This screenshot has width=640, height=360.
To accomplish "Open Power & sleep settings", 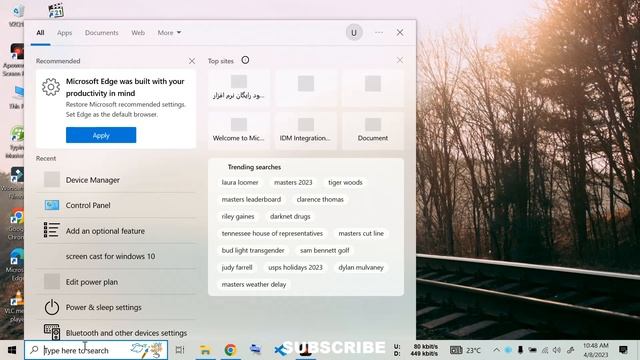I will tap(116, 307).
